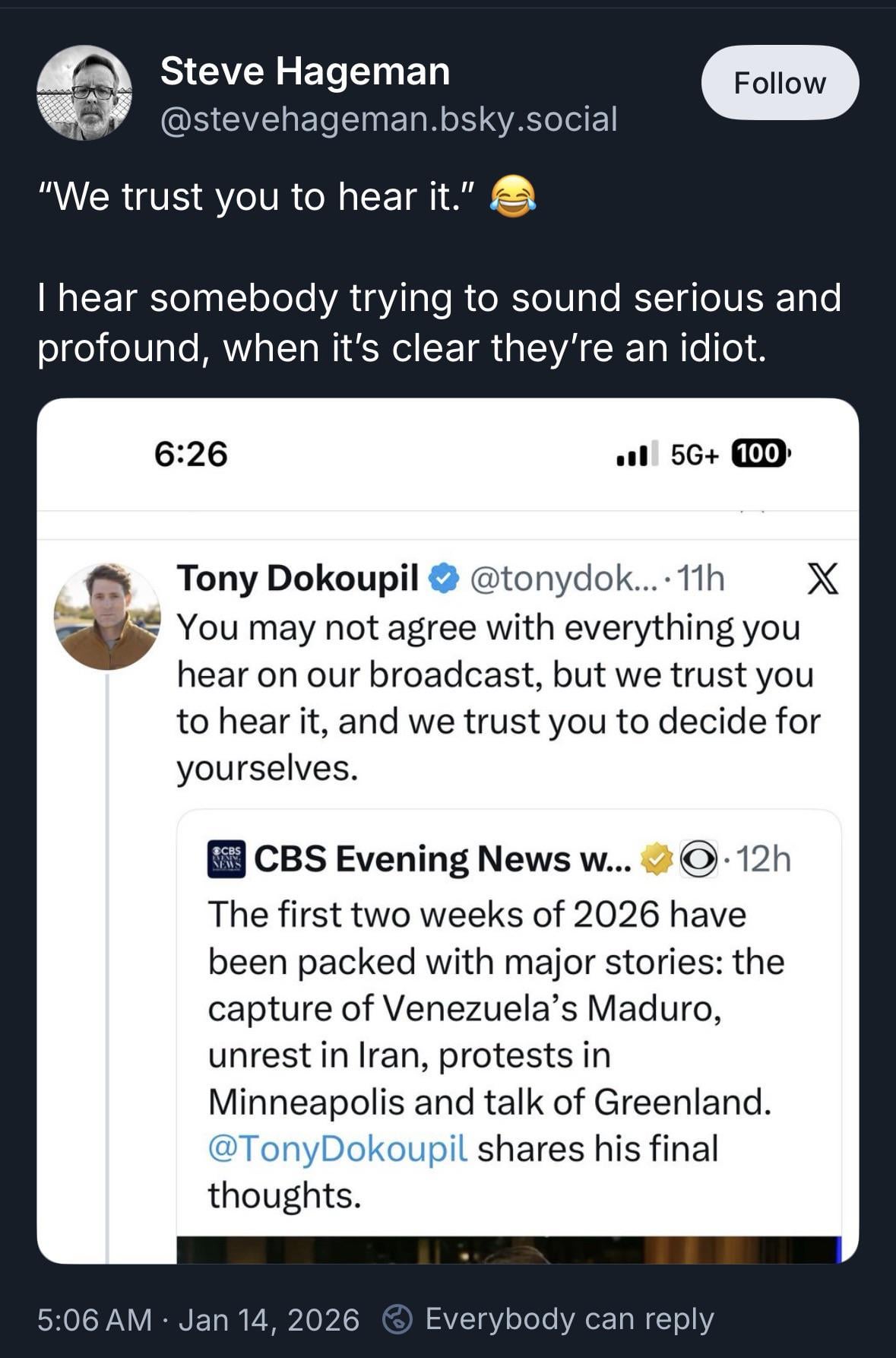Click the CBS eye affiliation badge
The height and width of the screenshot is (1358, 896).
click(698, 859)
